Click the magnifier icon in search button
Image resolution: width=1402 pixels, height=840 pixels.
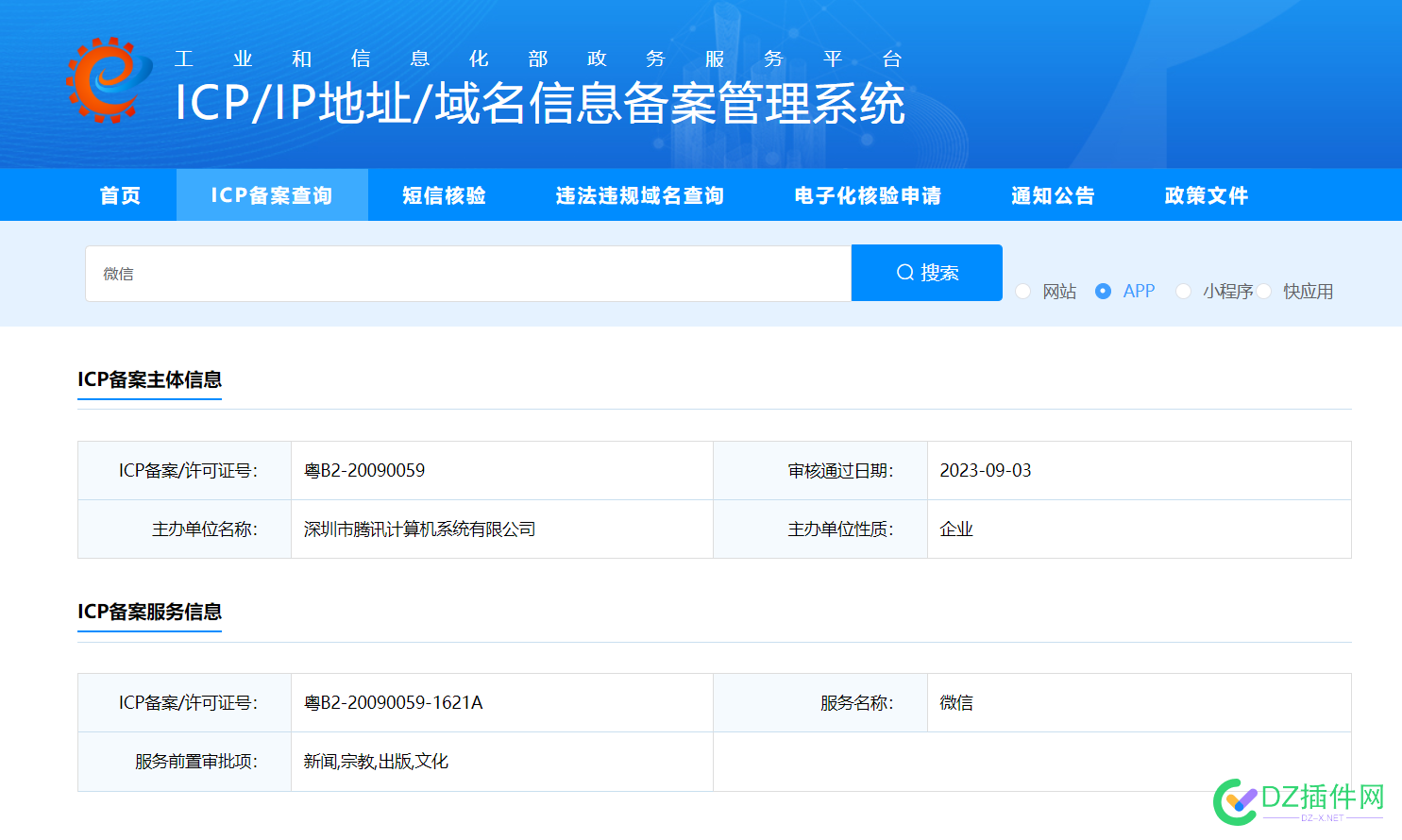click(904, 273)
